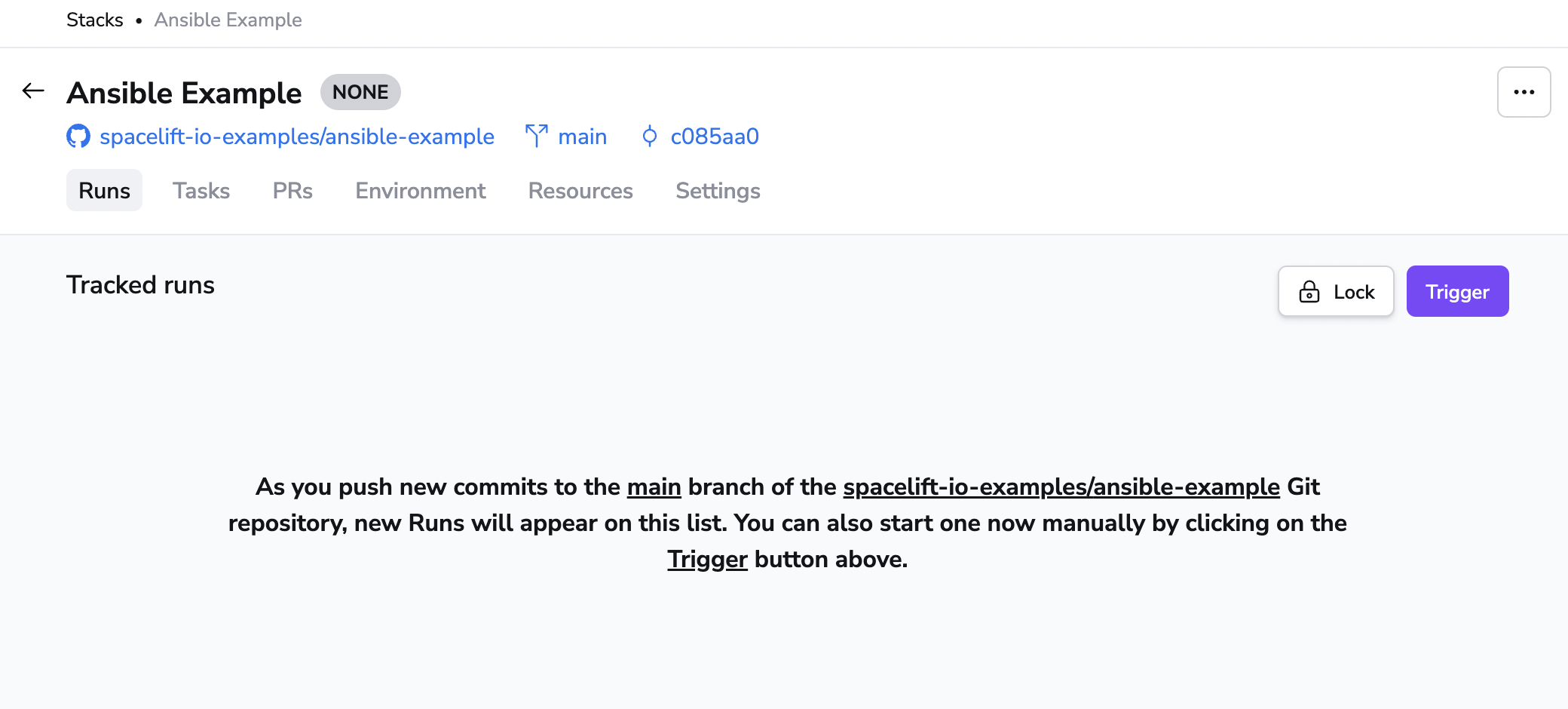Viewport: 1568px width, 709px height.
Task: Open the main branch link in header
Action: (x=582, y=137)
